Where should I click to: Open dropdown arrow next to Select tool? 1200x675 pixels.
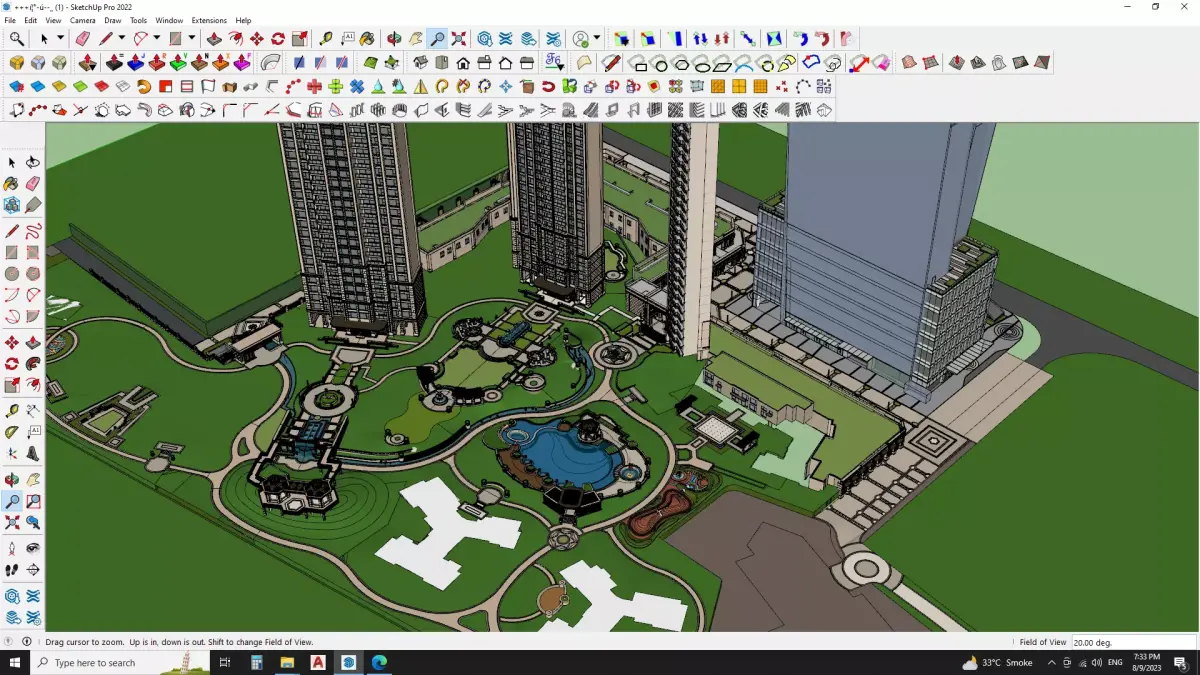pyautogui.click(x=60, y=38)
